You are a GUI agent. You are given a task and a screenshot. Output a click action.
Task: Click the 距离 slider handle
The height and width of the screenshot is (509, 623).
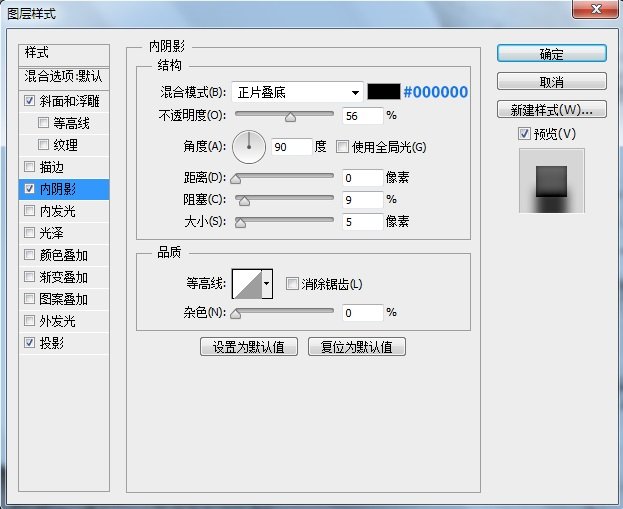coord(236,179)
